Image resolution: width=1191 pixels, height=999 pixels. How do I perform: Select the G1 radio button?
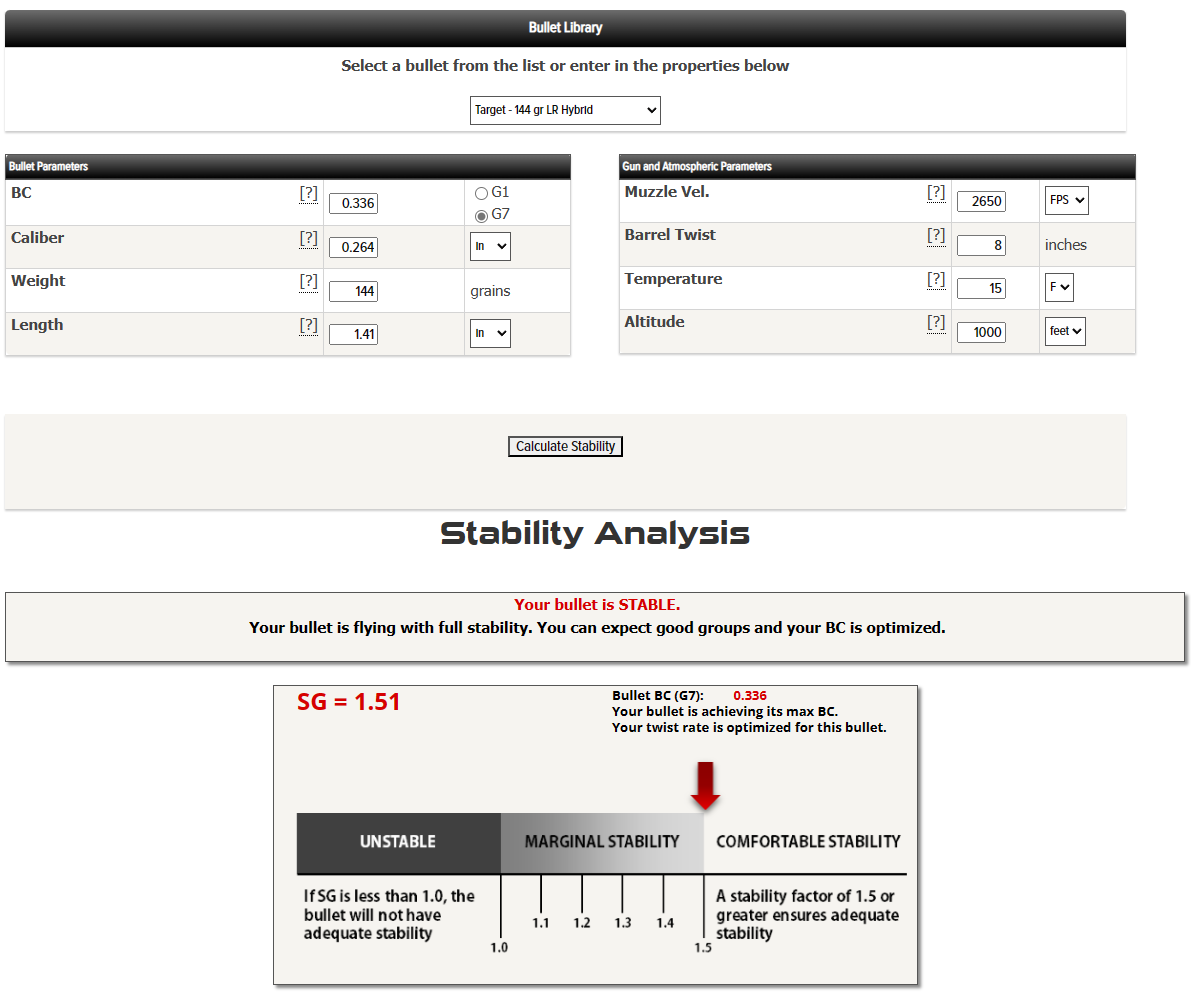(x=481, y=193)
